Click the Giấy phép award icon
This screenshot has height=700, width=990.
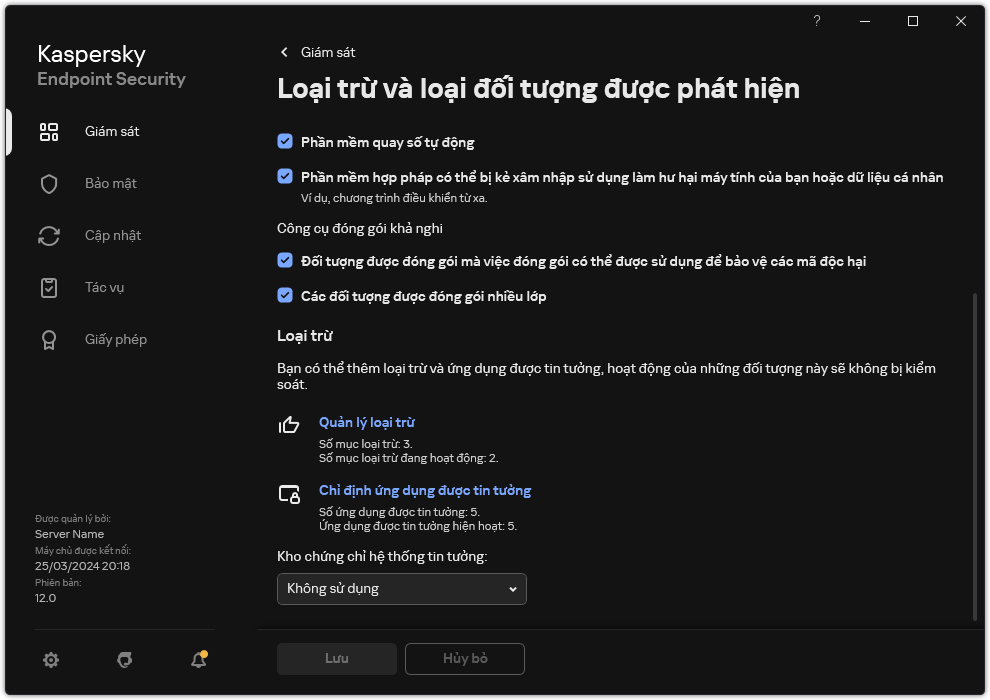click(x=49, y=340)
